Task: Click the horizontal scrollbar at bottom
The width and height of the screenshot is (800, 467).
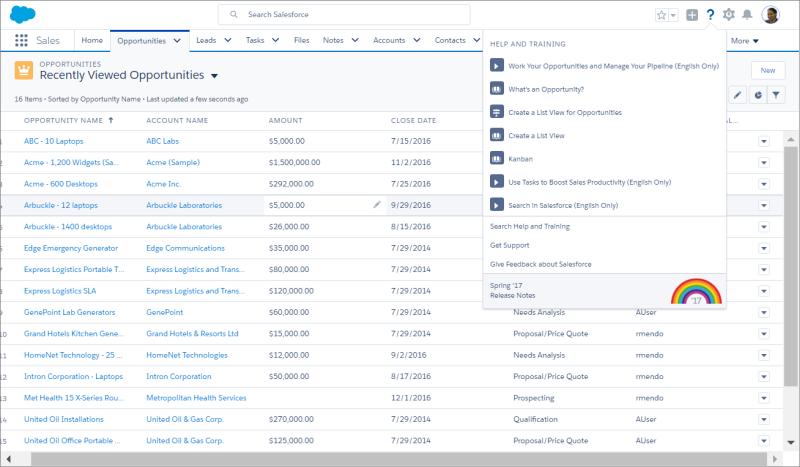Action: [398, 459]
